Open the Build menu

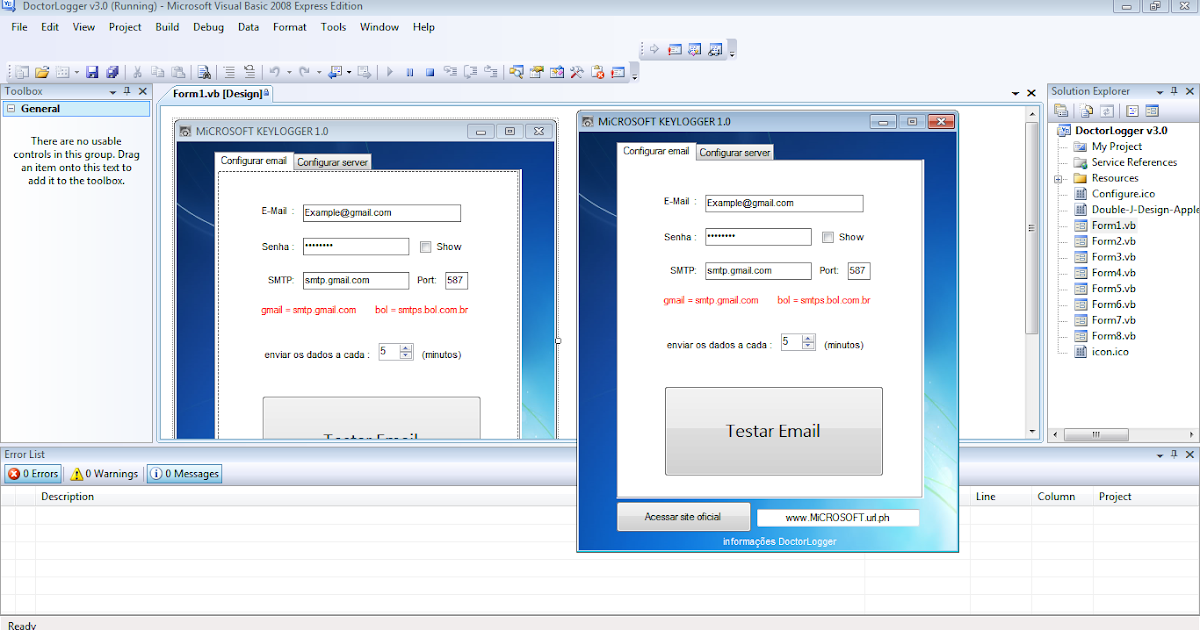167,27
